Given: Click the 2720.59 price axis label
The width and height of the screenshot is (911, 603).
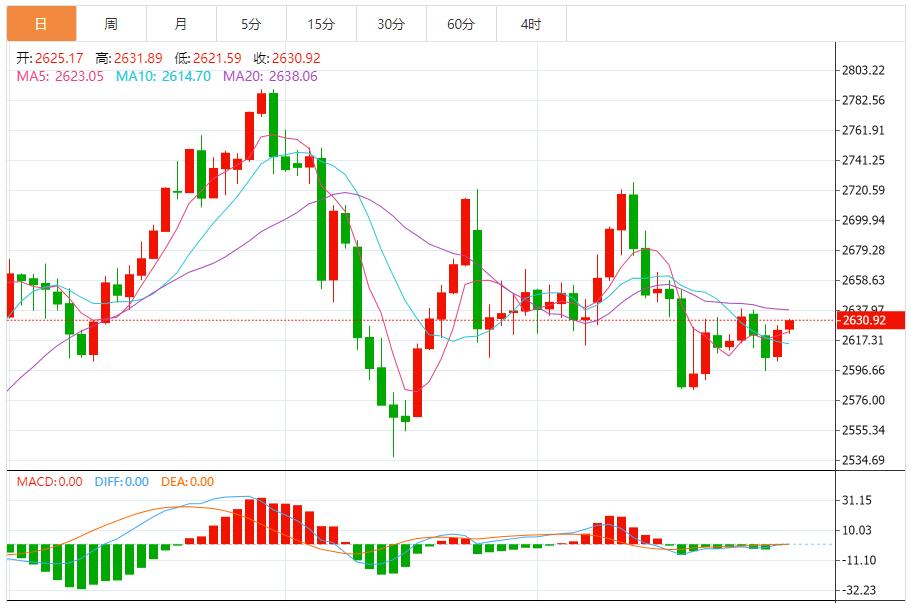Looking at the screenshot, I should coord(863,190).
